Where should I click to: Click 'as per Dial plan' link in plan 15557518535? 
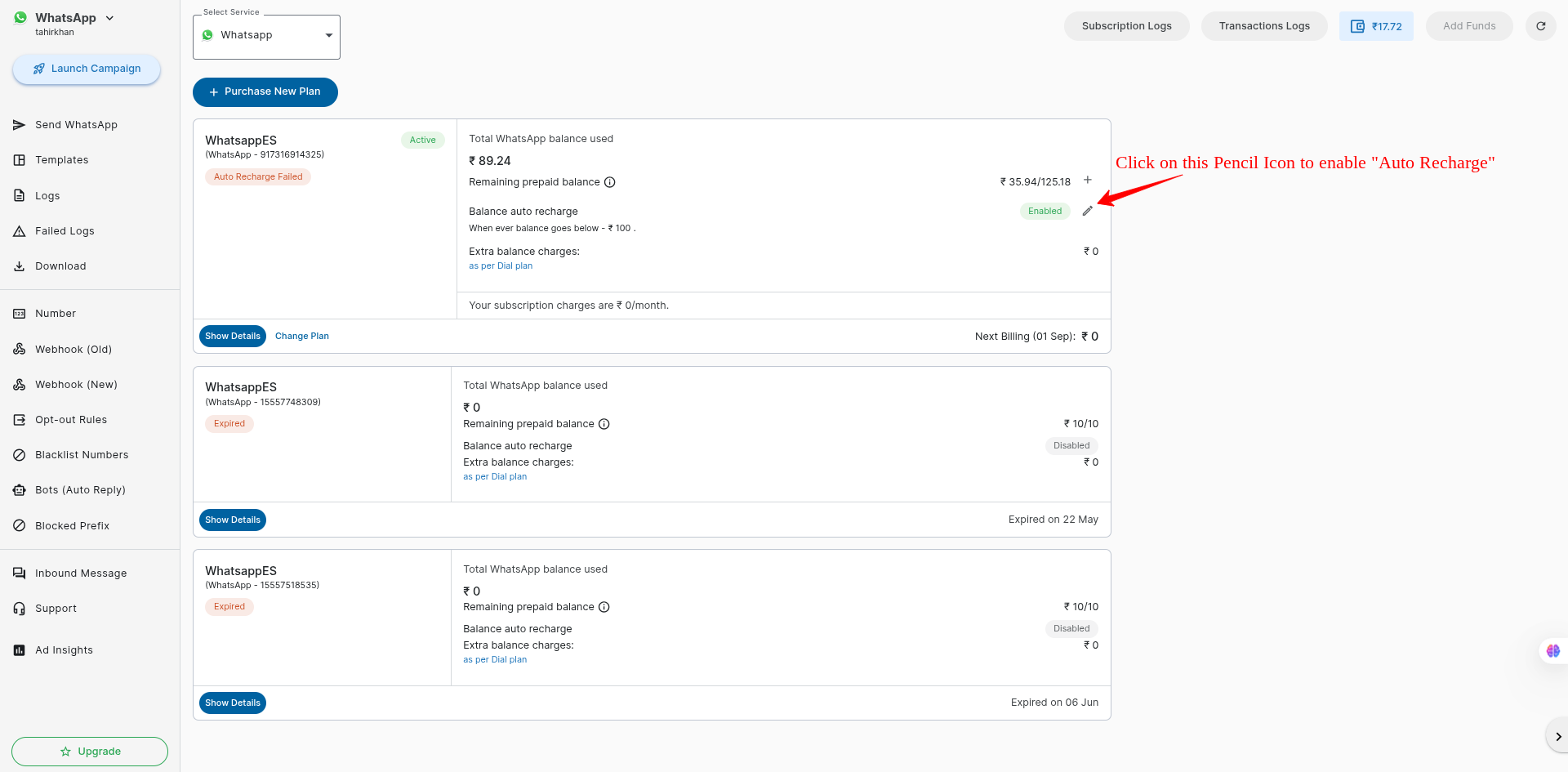pyautogui.click(x=495, y=659)
